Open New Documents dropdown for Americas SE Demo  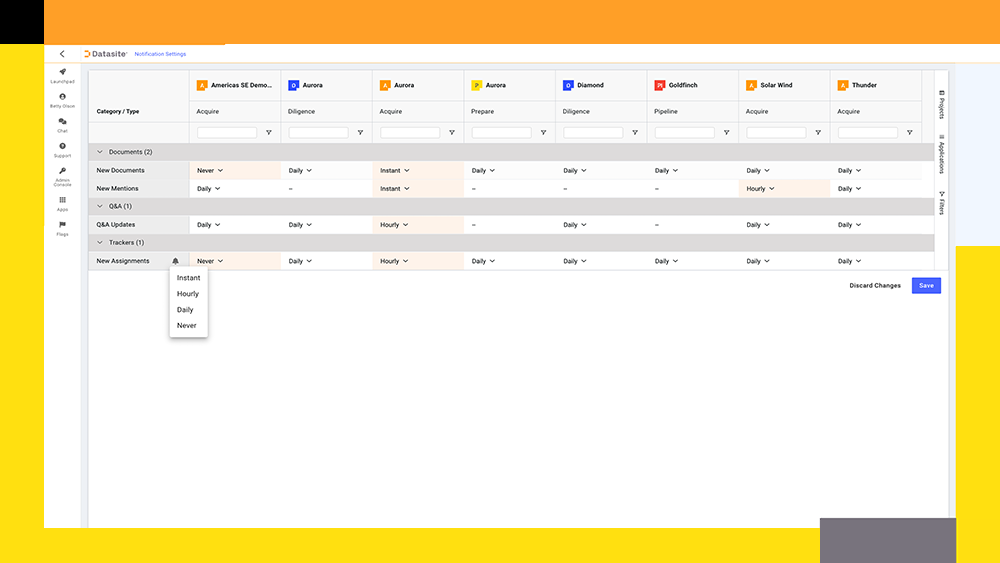(x=210, y=170)
